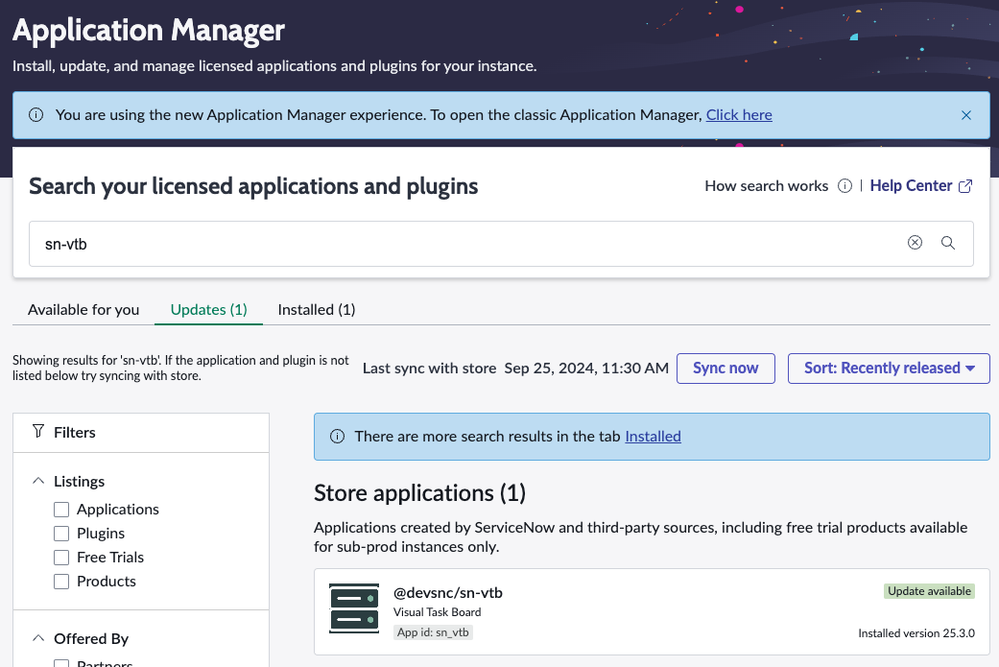Switch to the Installed (1) tab
999x667 pixels.
[316, 310]
